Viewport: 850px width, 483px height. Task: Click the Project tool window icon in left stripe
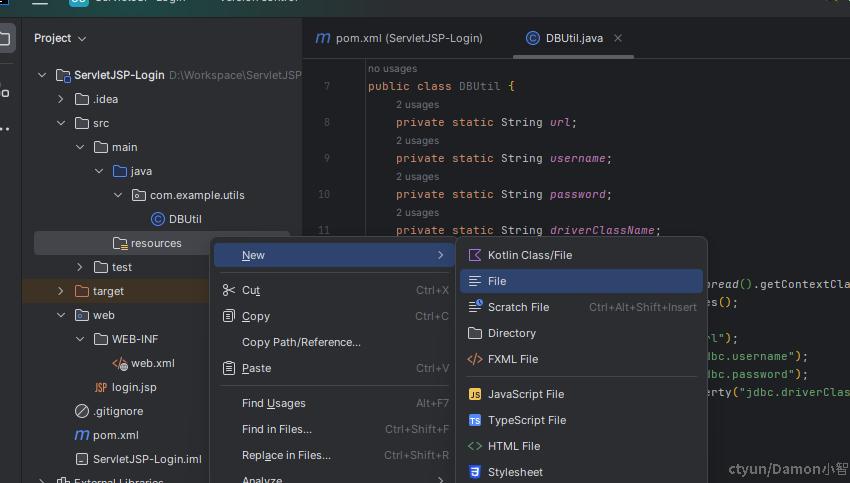(4, 38)
